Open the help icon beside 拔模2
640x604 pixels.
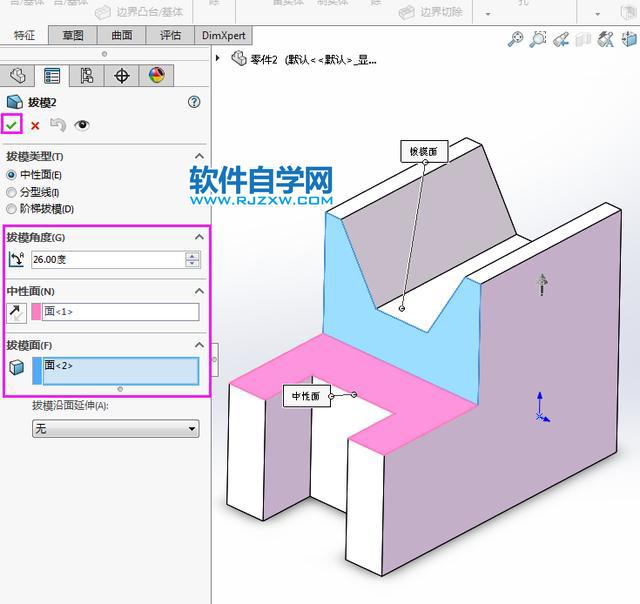[x=194, y=102]
